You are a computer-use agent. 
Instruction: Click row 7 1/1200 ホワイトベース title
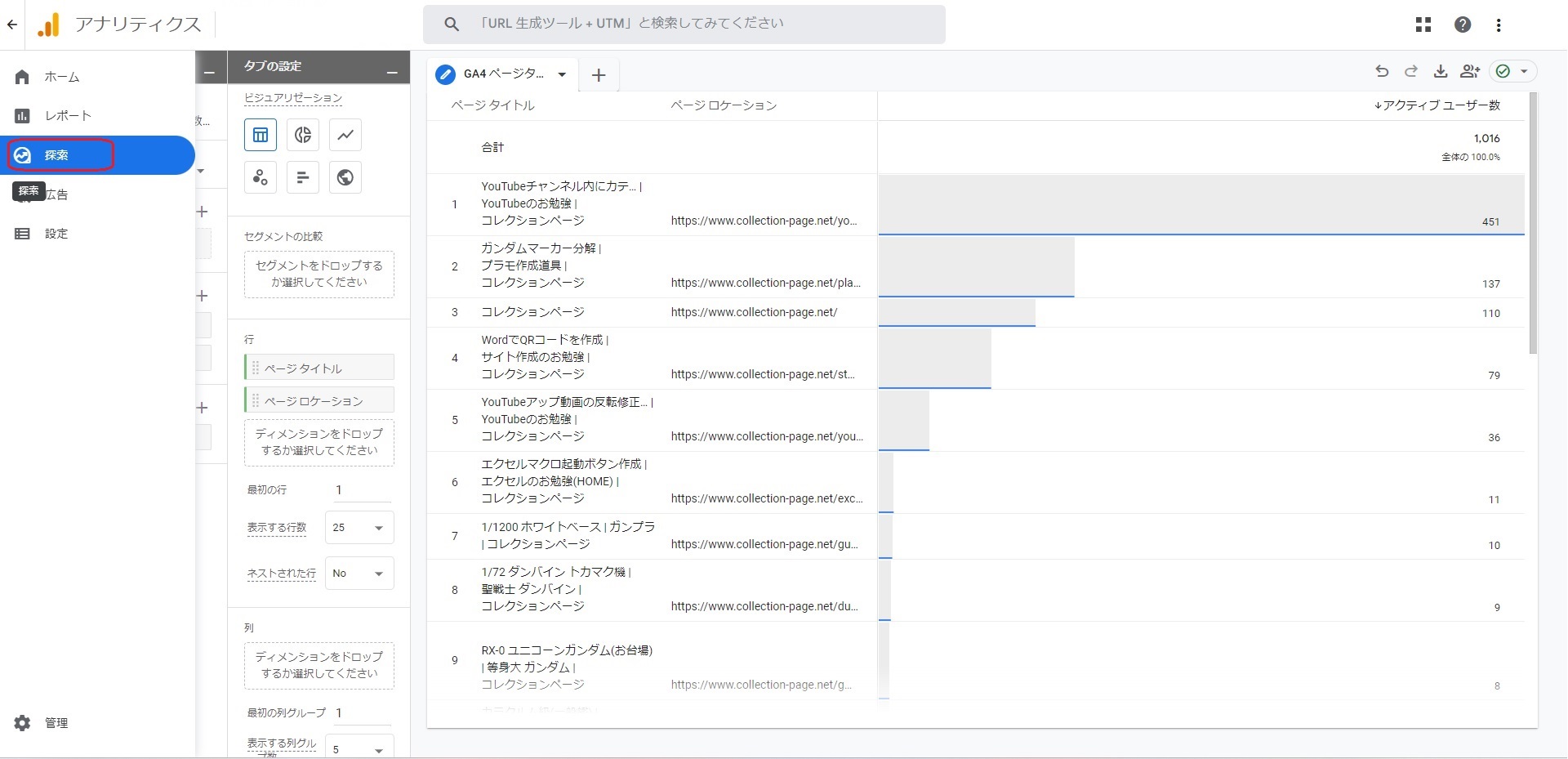(x=568, y=535)
